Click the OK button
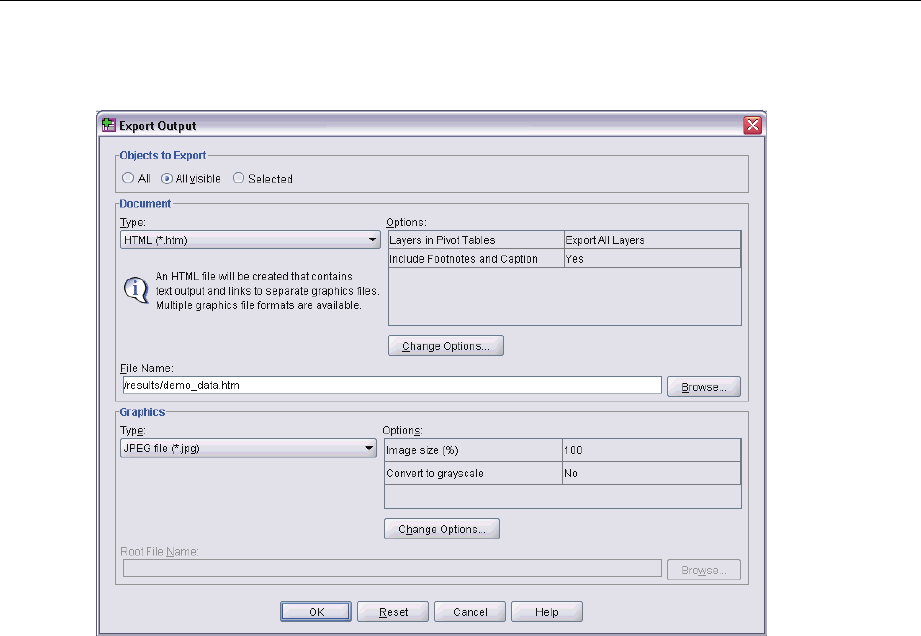The width and height of the screenshot is (921, 636). 316,612
